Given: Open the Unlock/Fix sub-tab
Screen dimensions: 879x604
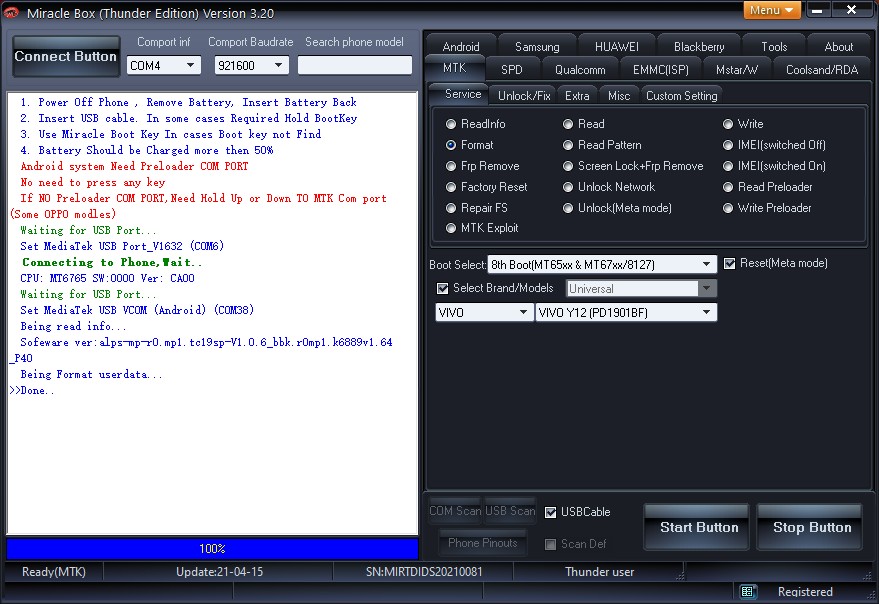Looking at the screenshot, I should pyautogui.click(x=524, y=96).
